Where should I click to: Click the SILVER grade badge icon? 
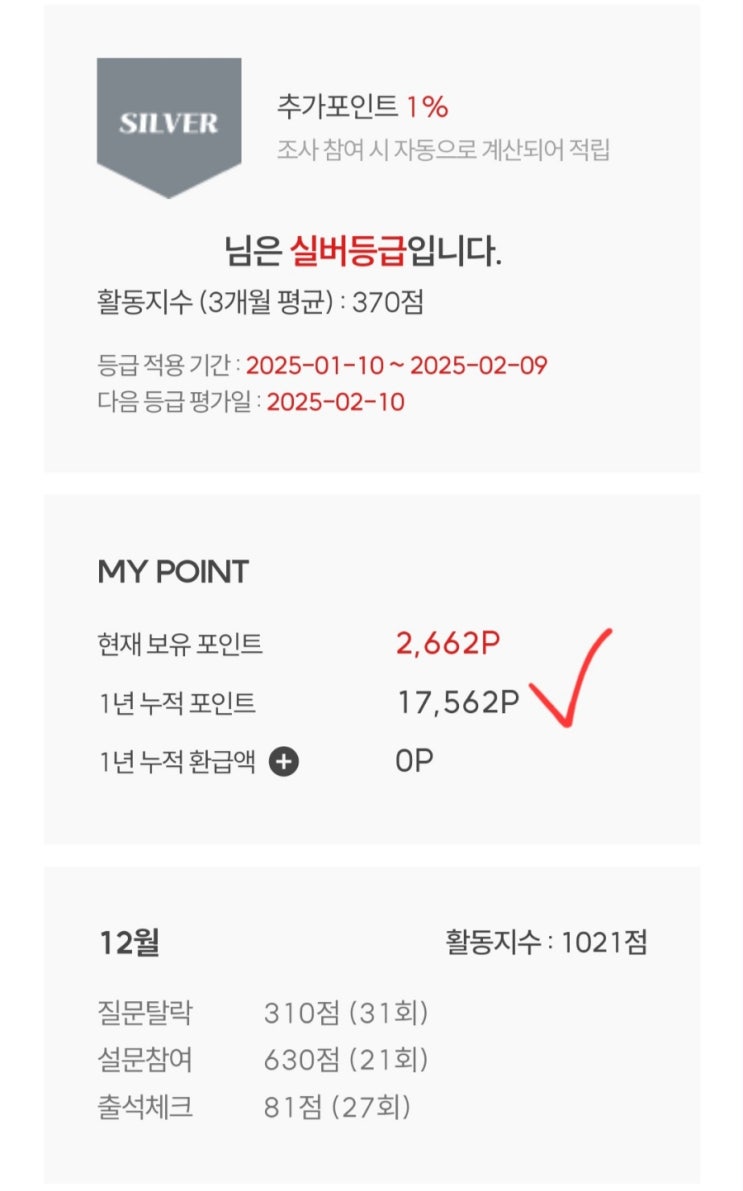pyautogui.click(x=169, y=127)
